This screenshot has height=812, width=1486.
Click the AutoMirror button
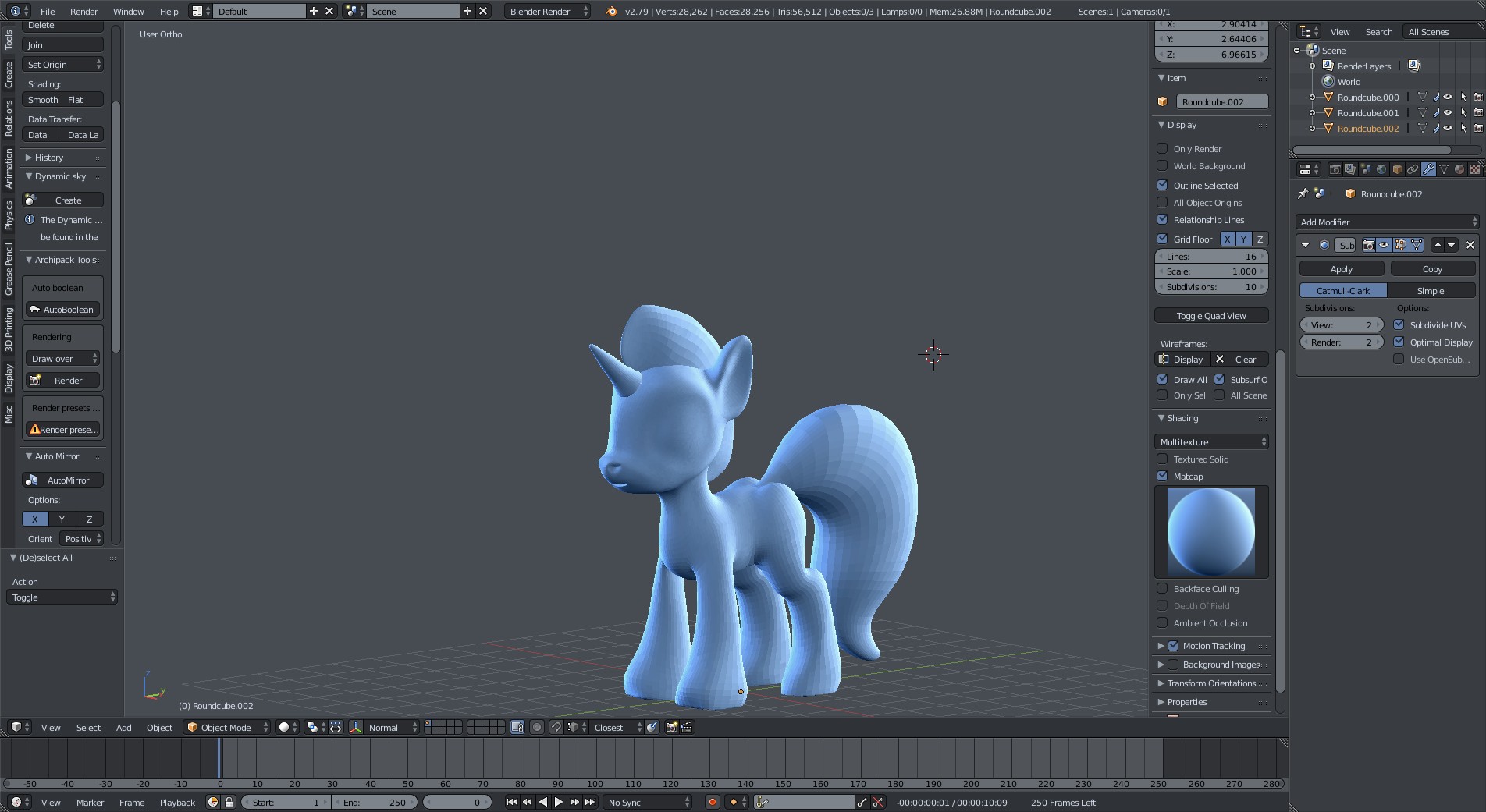pyautogui.click(x=62, y=480)
